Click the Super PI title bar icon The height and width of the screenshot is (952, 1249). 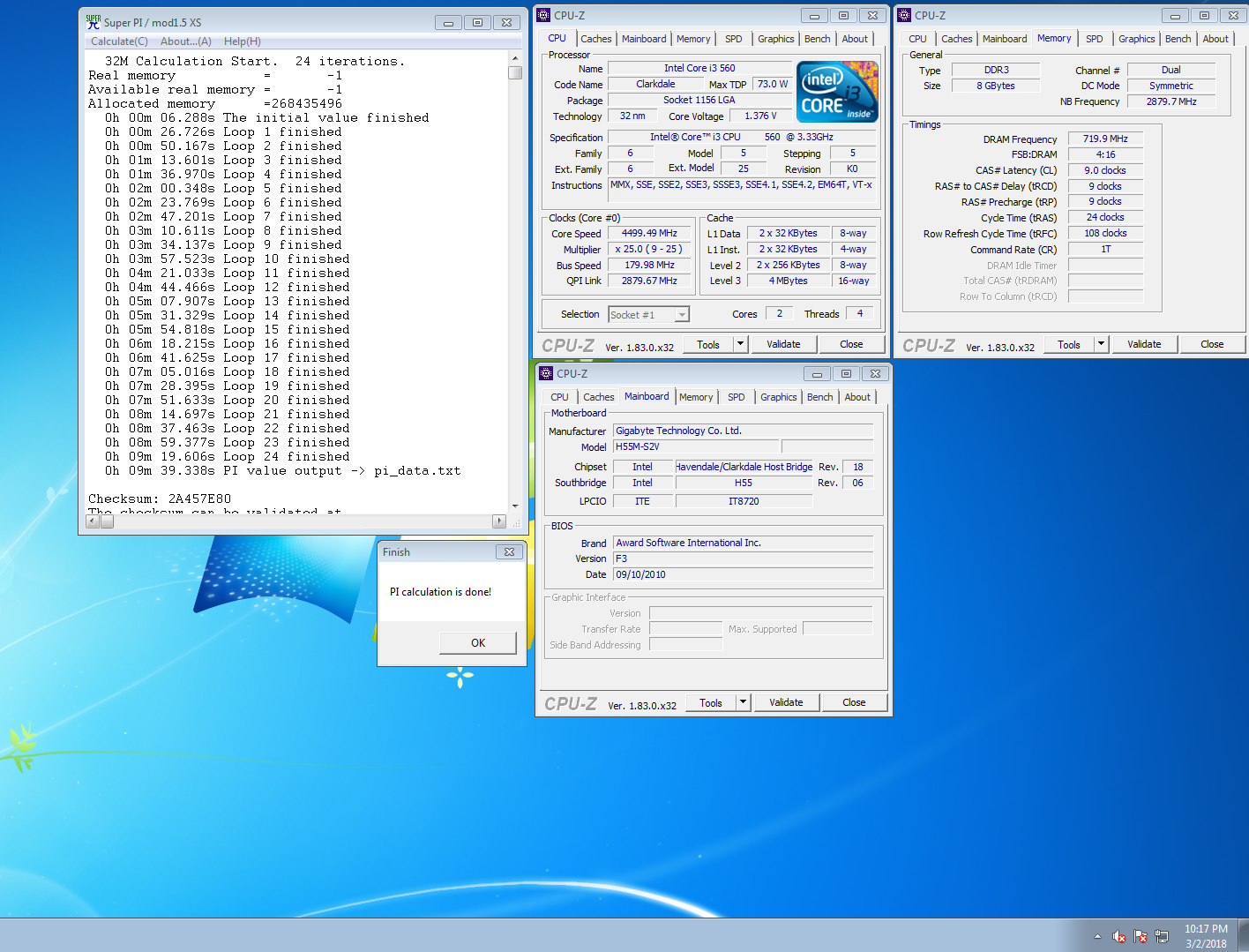(93, 21)
